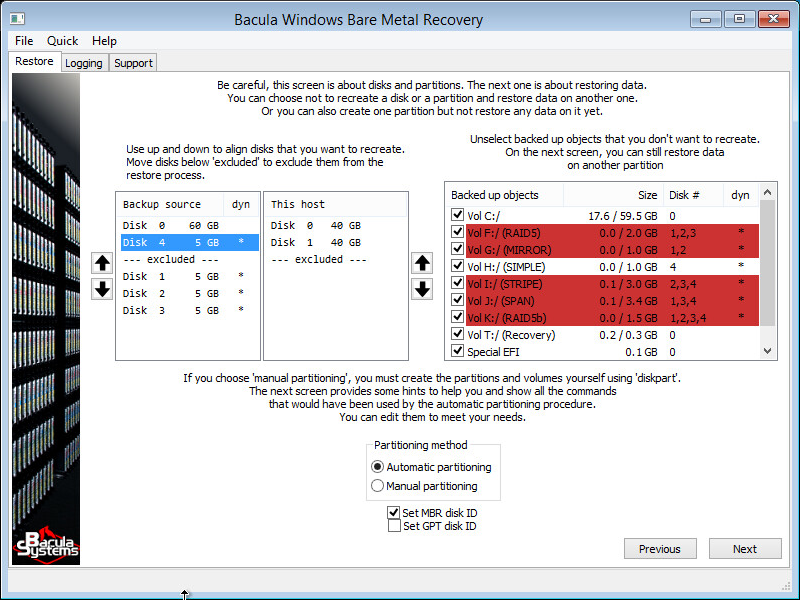Switch to the Logging tab
800x600 pixels.
click(84, 63)
